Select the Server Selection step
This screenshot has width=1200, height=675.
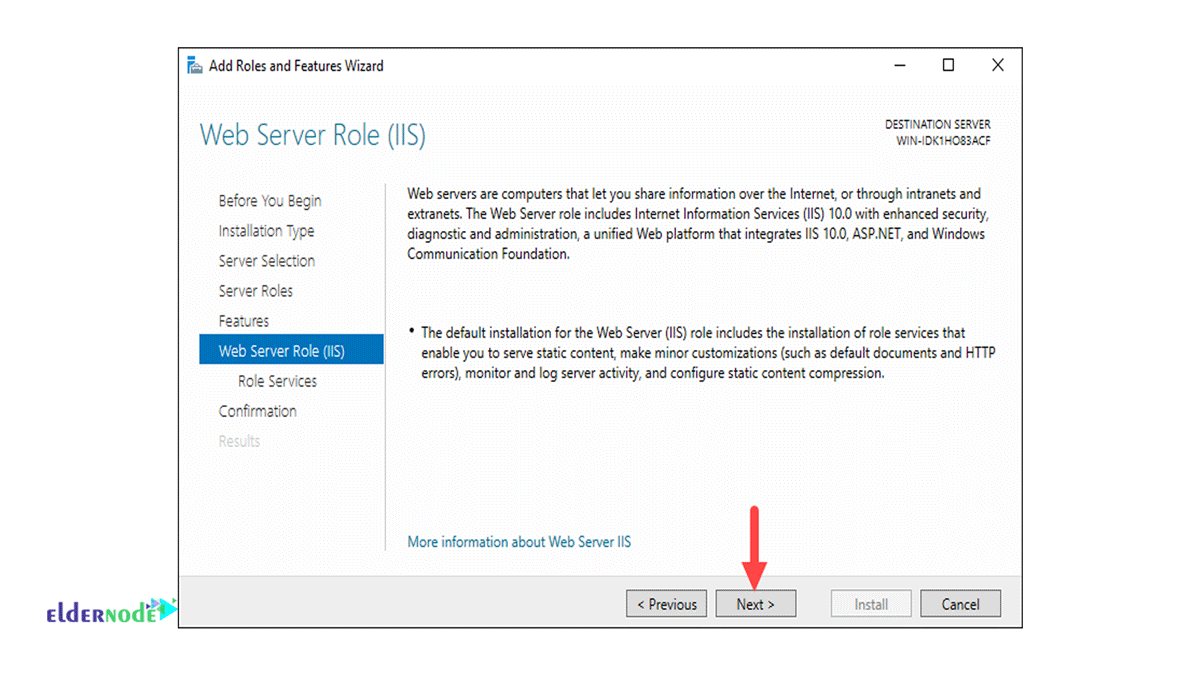(267, 260)
